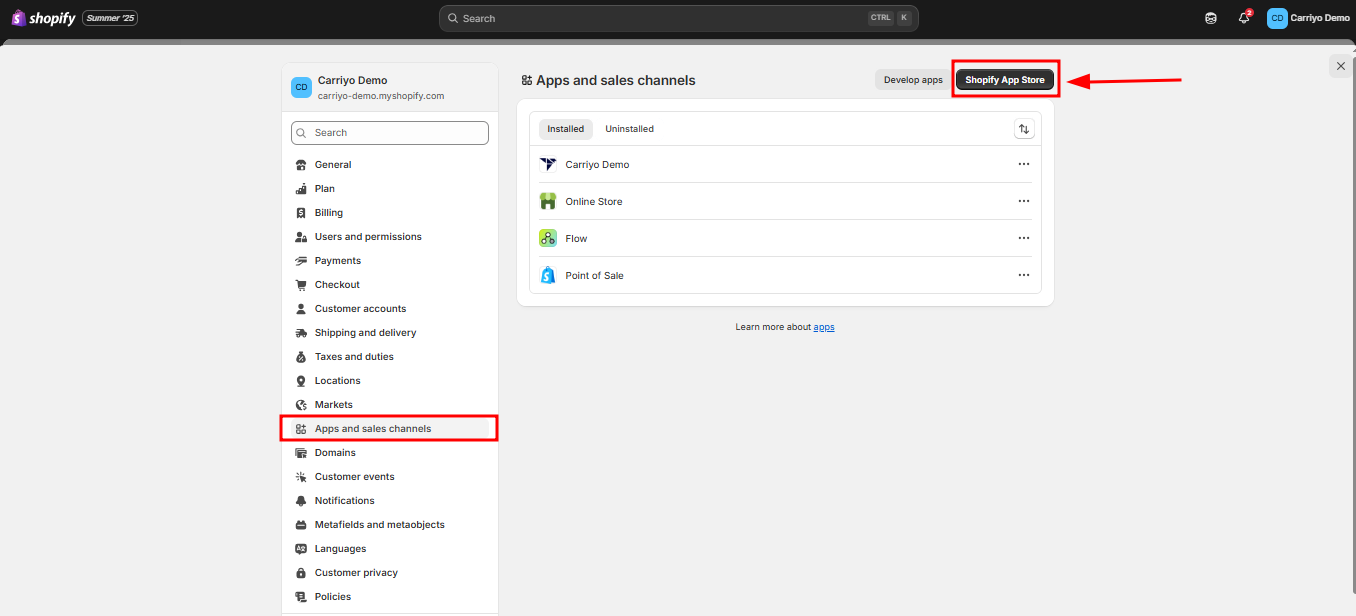
Task: Click the Customer accounts person icon
Action: point(301,309)
